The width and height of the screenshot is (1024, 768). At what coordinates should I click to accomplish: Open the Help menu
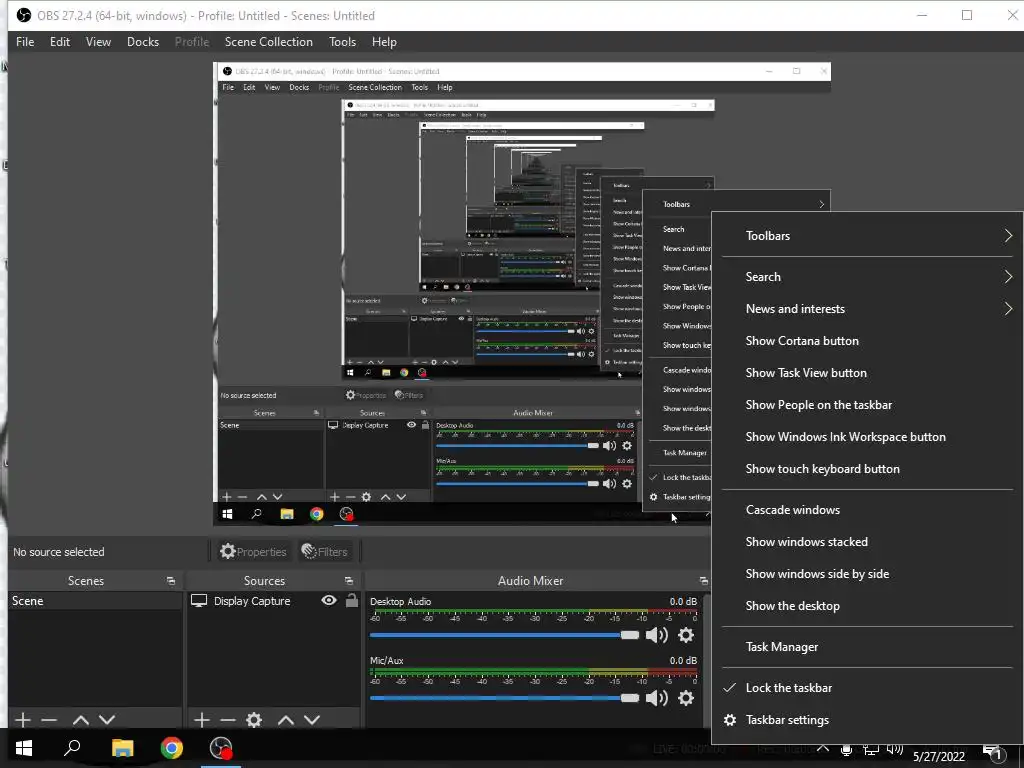pos(384,42)
